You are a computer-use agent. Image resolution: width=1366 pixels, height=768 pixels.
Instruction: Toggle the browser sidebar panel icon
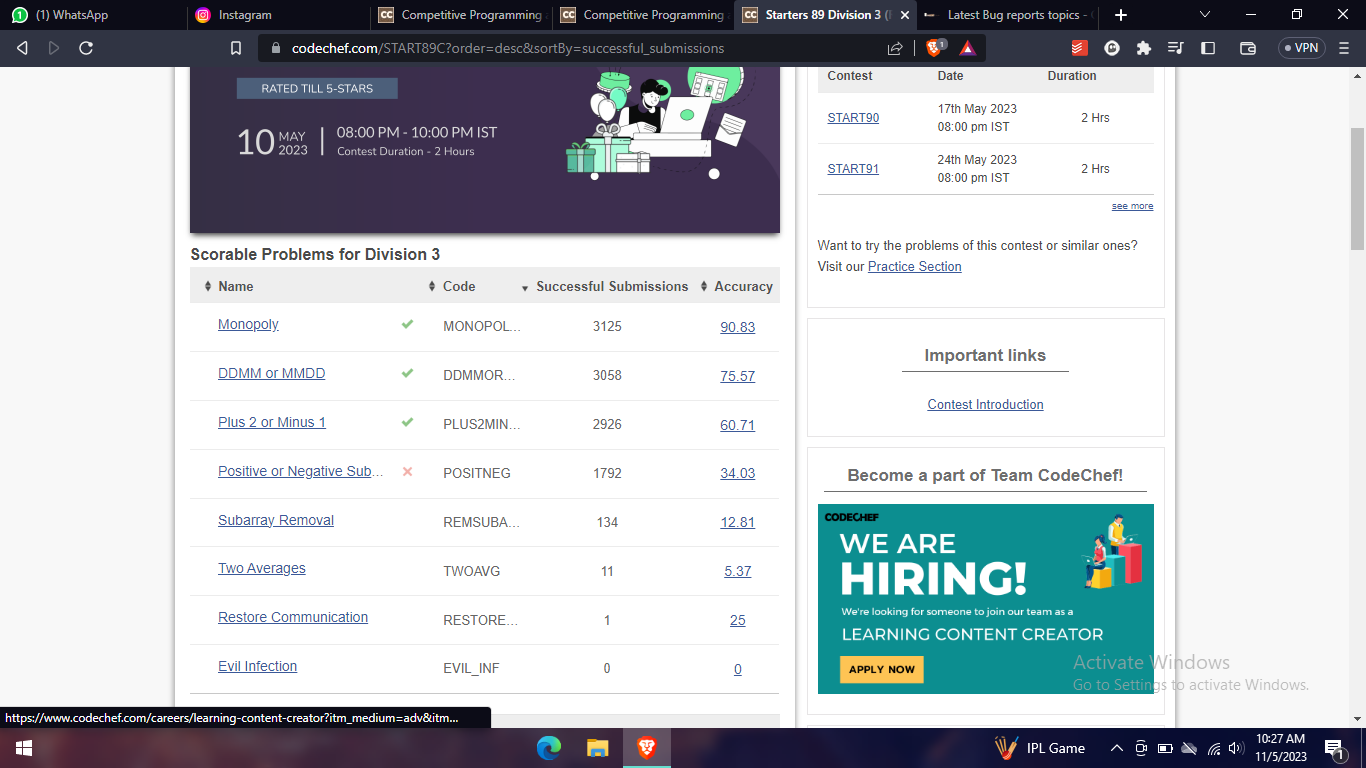pos(1208,48)
